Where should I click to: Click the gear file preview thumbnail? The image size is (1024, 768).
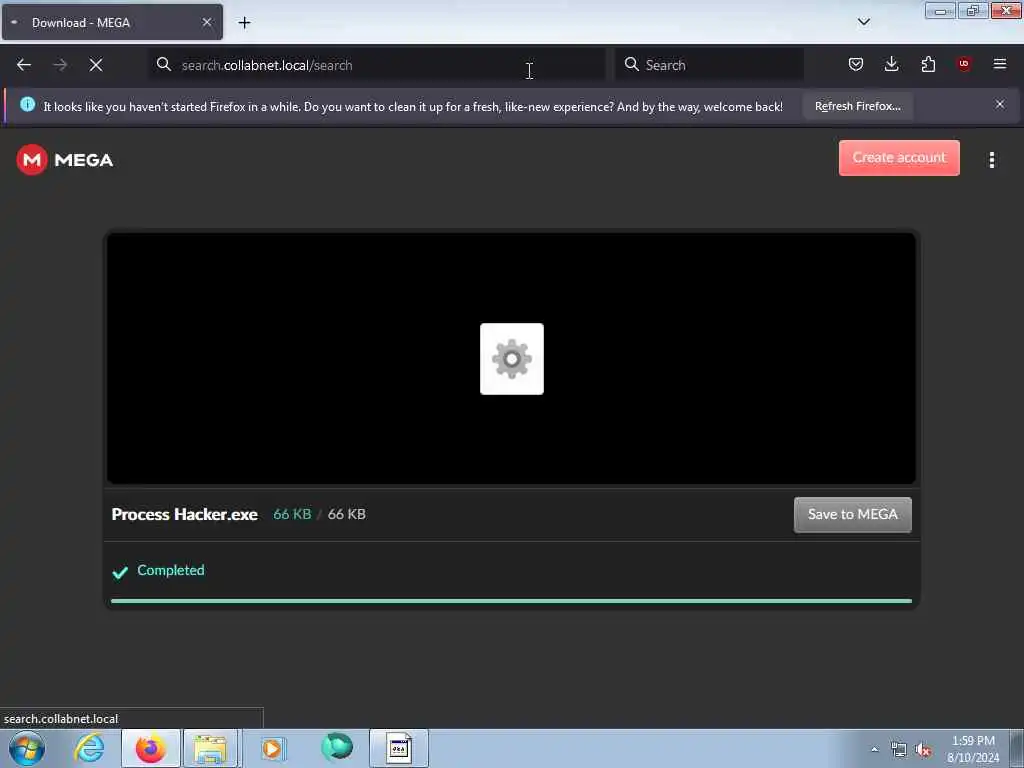(512, 359)
